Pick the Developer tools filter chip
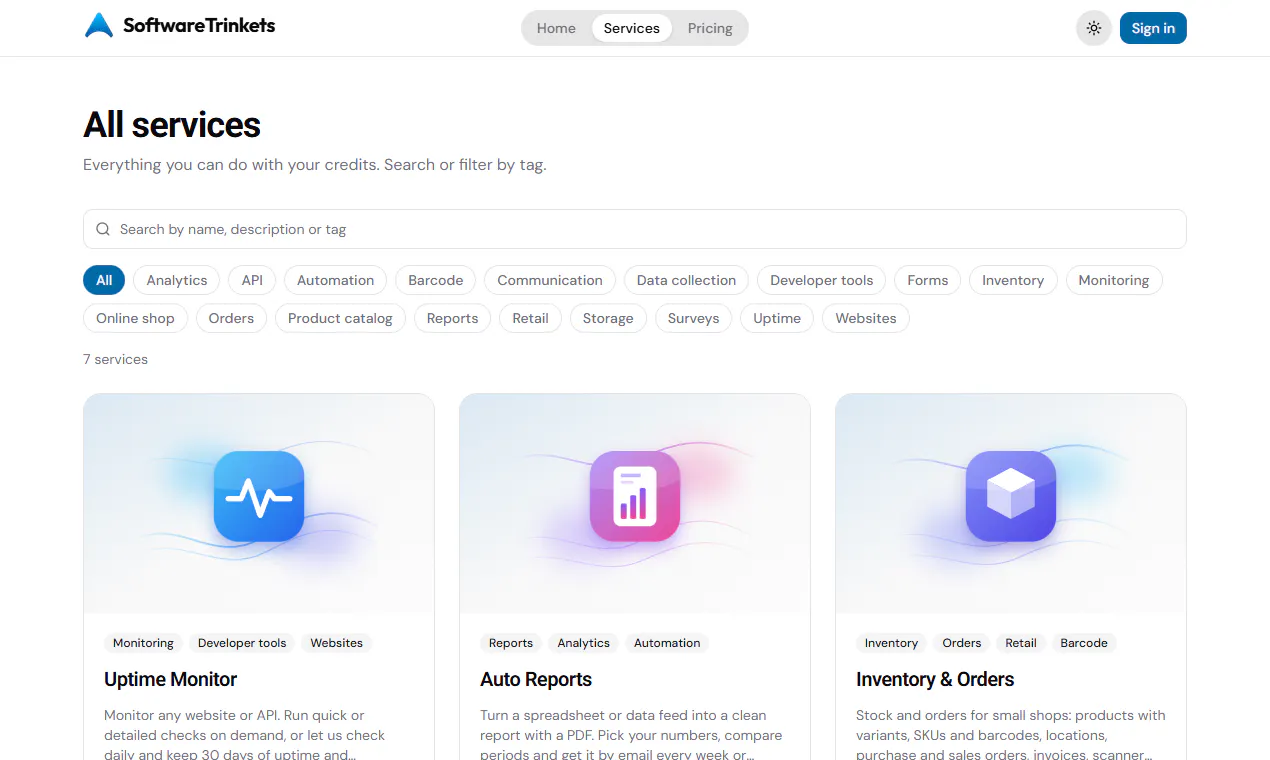This screenshot has height=760, width=1270. (822, 280)
